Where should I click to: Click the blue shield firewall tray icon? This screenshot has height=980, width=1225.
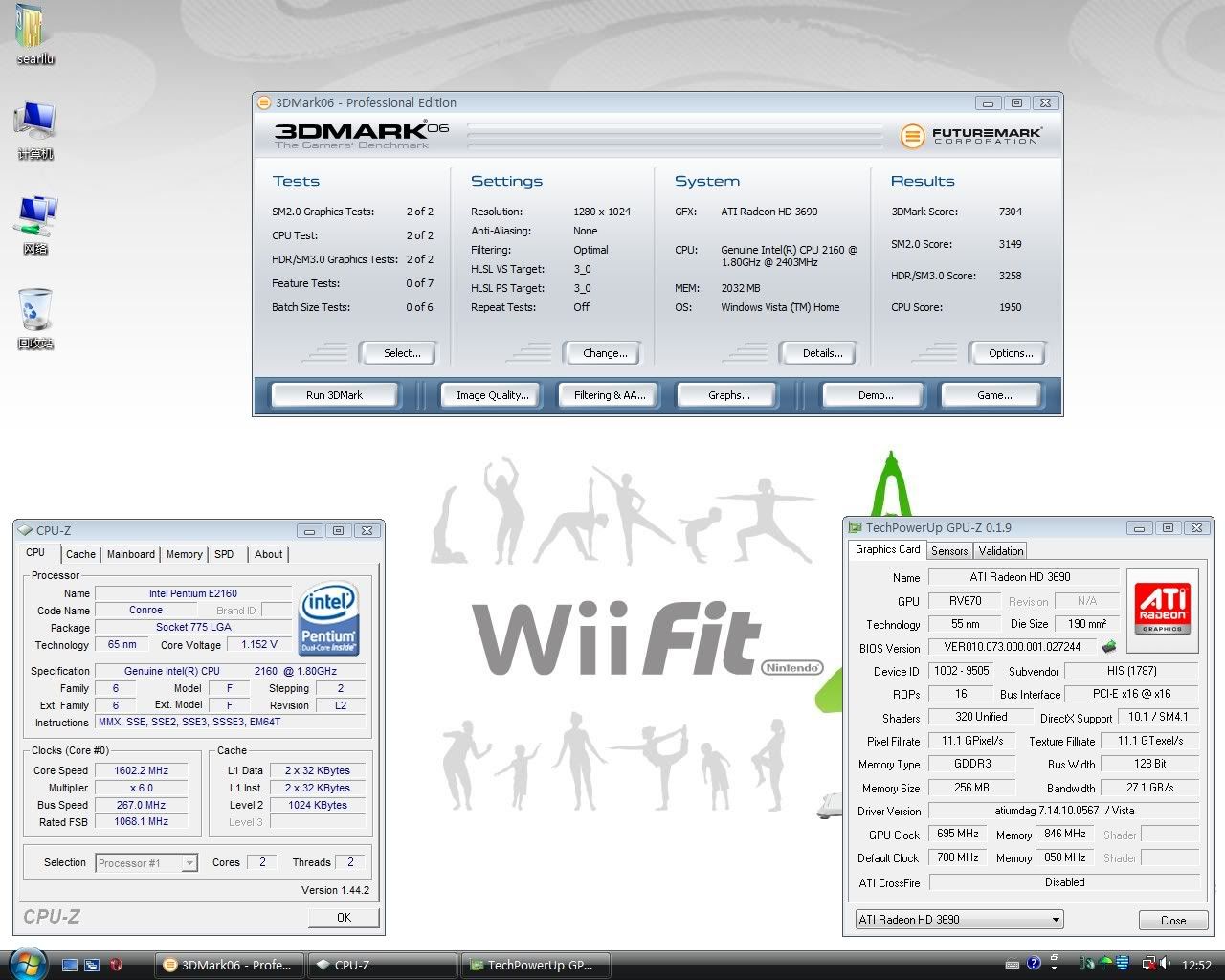(1122, 964)
